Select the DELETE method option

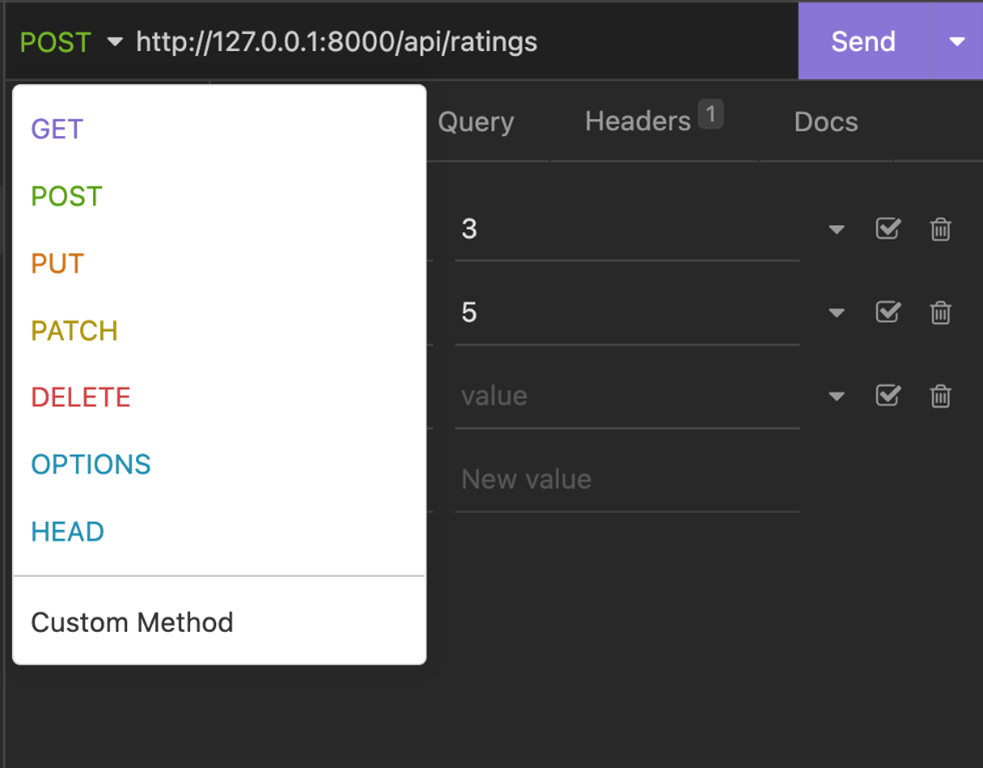point(80,397)
